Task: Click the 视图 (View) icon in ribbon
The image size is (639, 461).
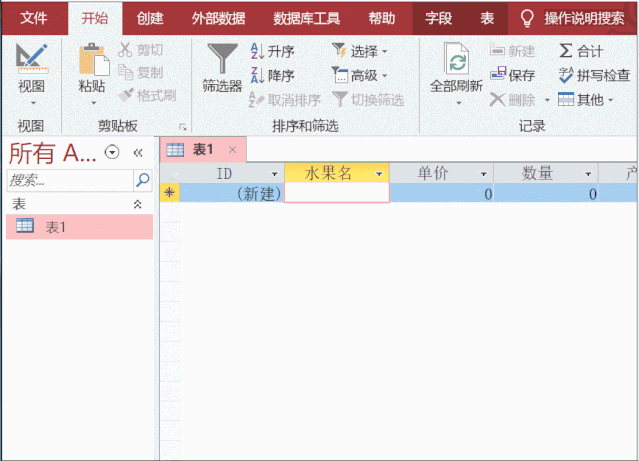Action: pos(32,62)
